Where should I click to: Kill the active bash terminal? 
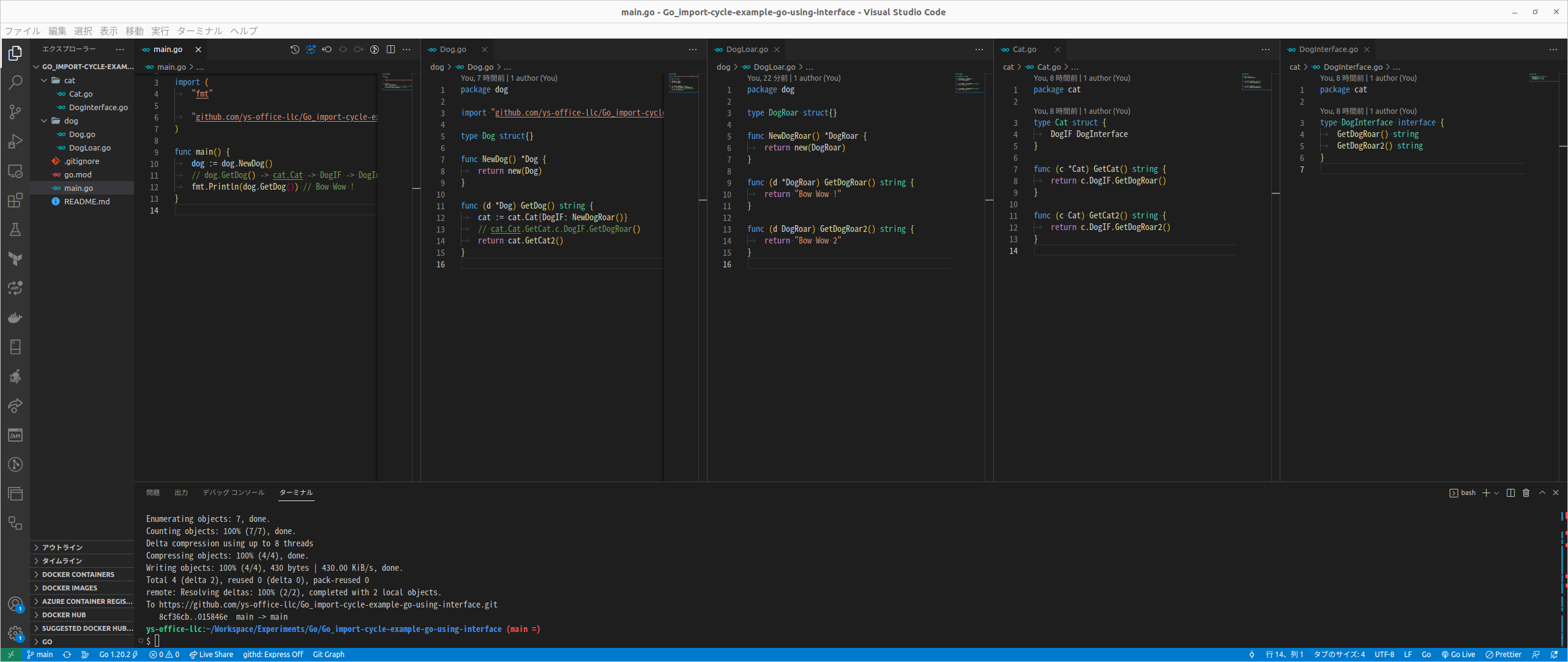pyautogui.click(x=1526, y=493)
